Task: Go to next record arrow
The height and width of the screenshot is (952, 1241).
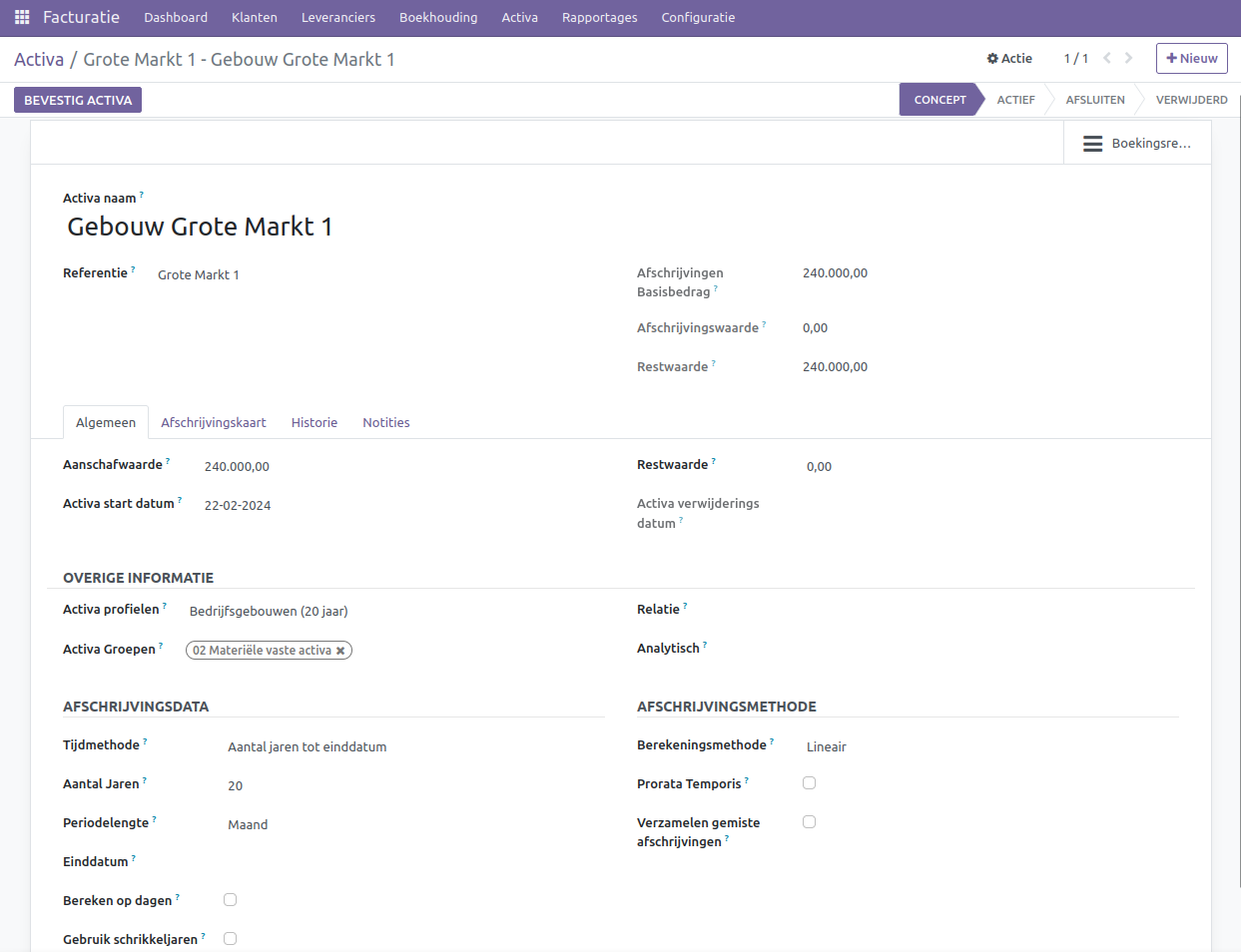Action: coord(1129,58)
